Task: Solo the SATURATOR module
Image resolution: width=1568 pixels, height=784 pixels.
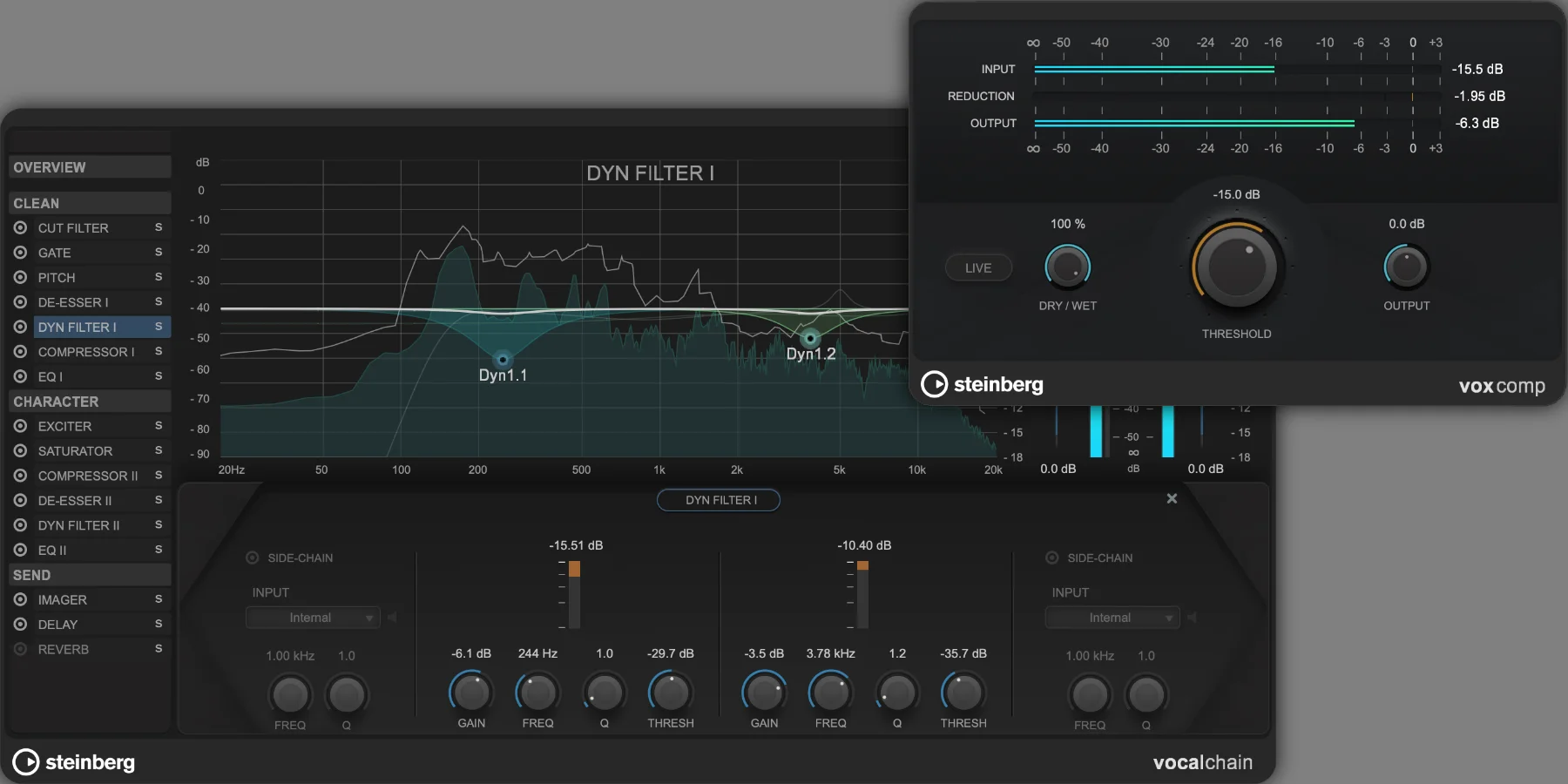Action: (159, 450)
